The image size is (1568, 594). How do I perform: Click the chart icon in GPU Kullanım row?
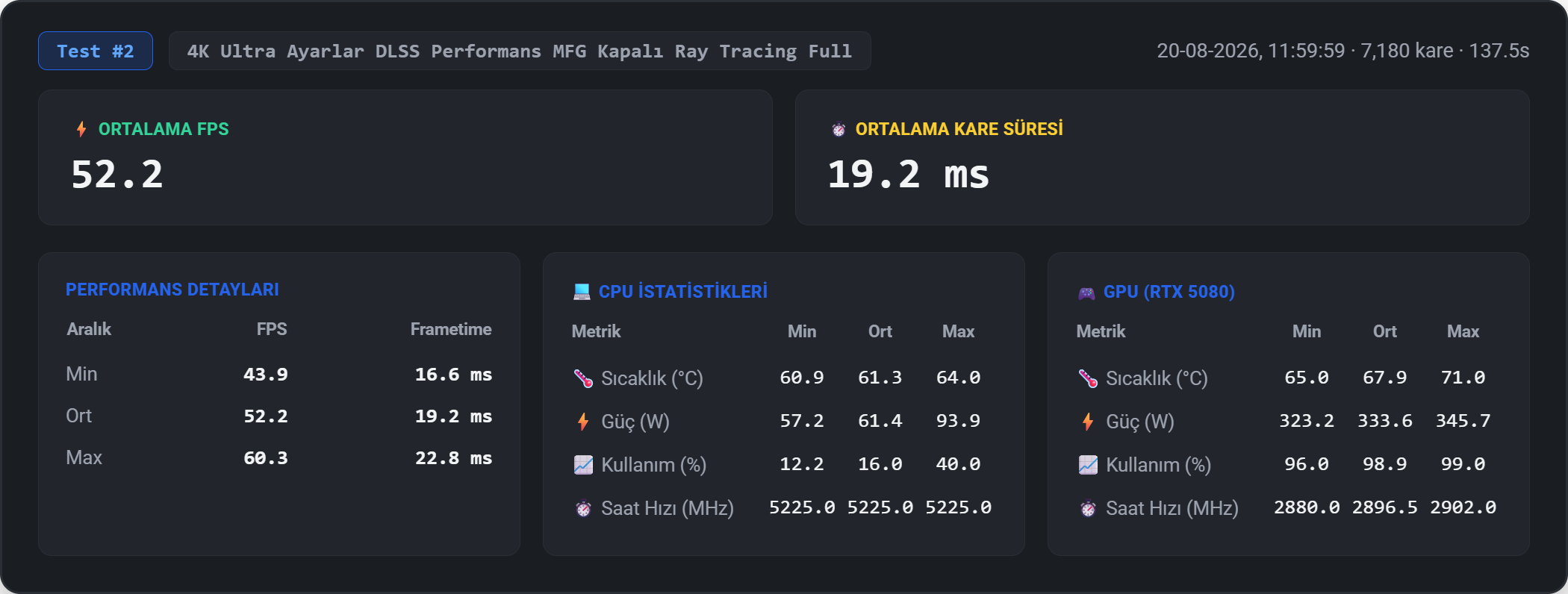click(x=1088, y=465)
